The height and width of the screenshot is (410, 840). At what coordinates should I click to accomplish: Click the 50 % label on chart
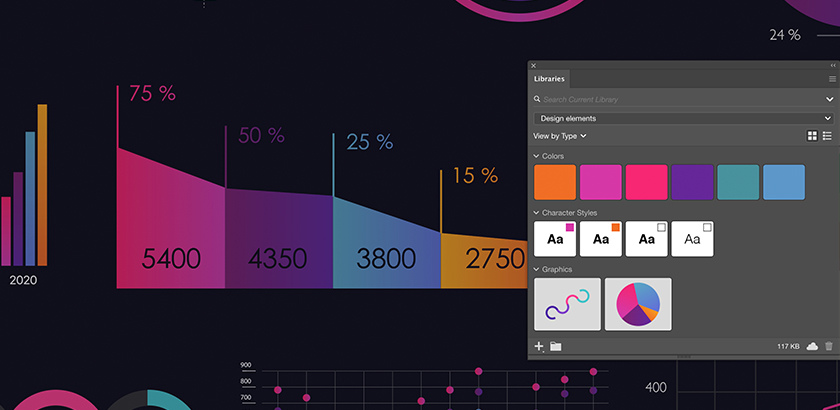261,136
